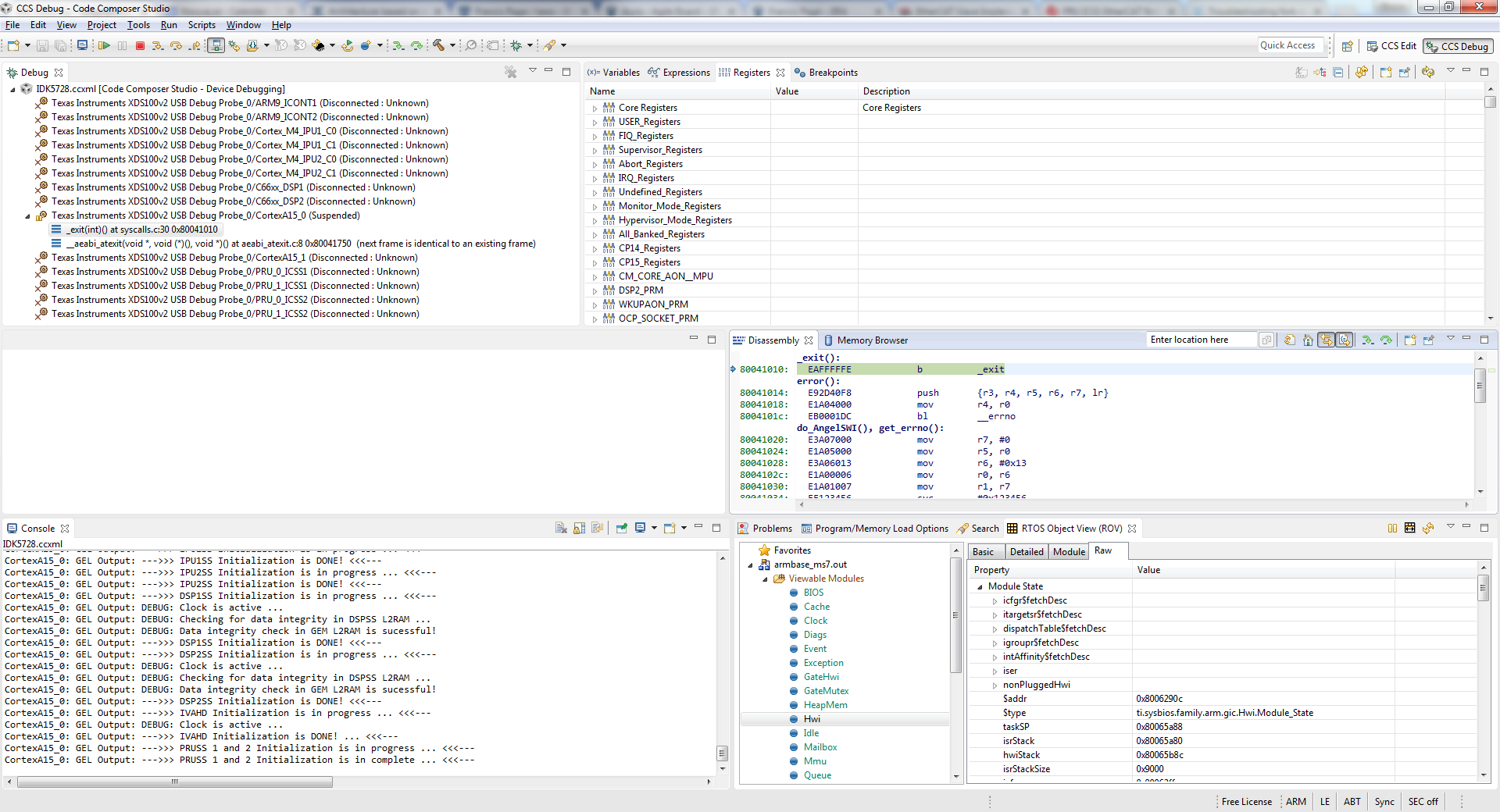Click the Enter location here field
Image resolution: width=1500 pixels, height=812 pixels.
[x=1200, y=340]
